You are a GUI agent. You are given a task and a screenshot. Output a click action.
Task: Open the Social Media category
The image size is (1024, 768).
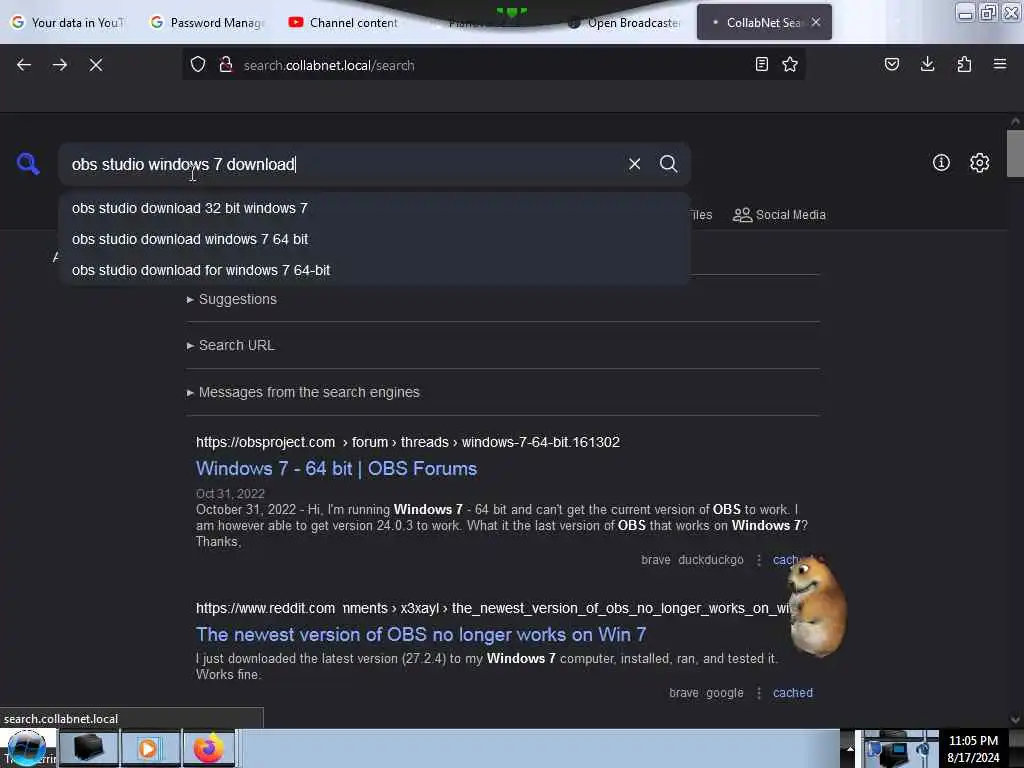[779, 215]
